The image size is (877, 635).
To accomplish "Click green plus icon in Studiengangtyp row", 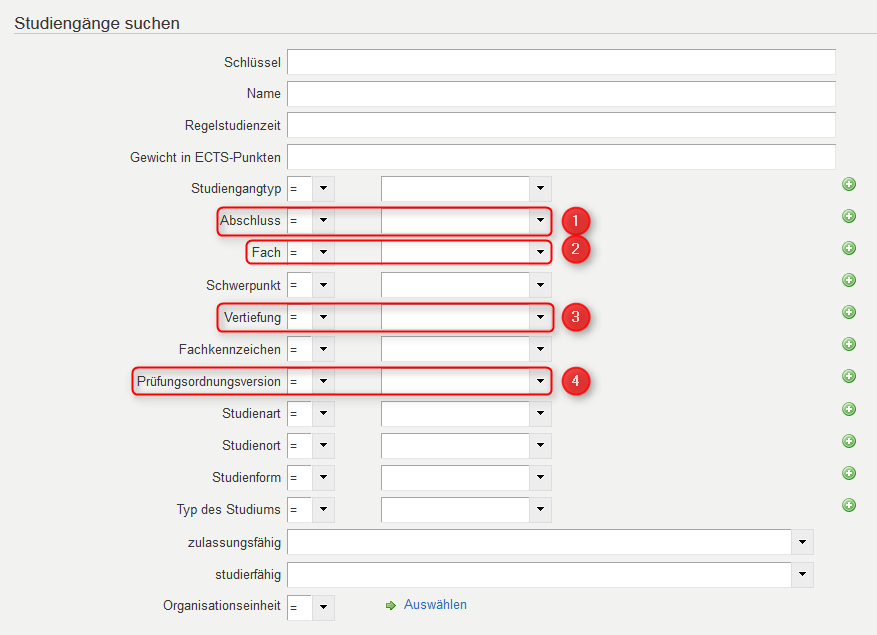I will tap(848, 184).
